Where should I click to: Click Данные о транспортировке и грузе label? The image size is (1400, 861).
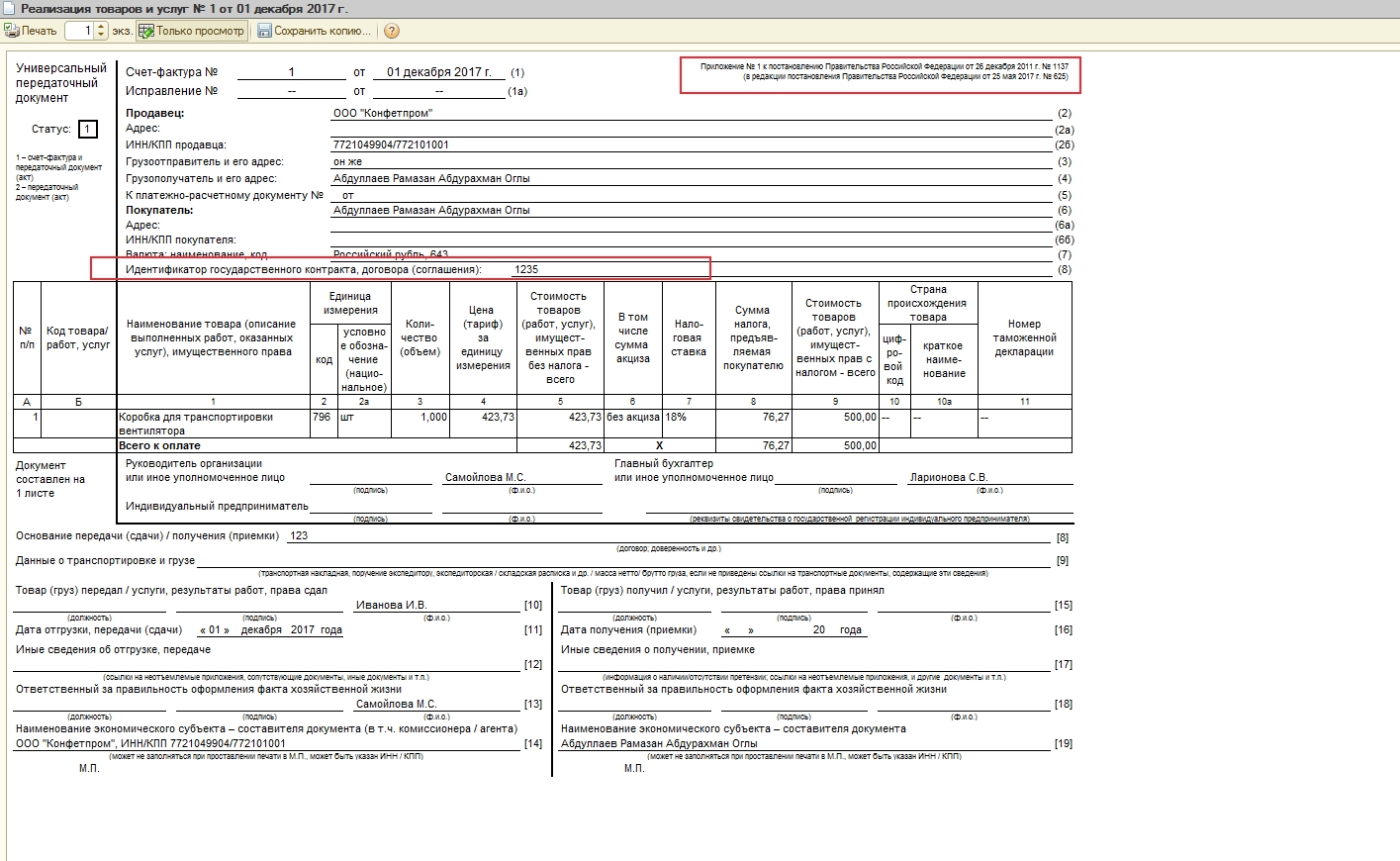pyautogui.click(x=105, y=560)
